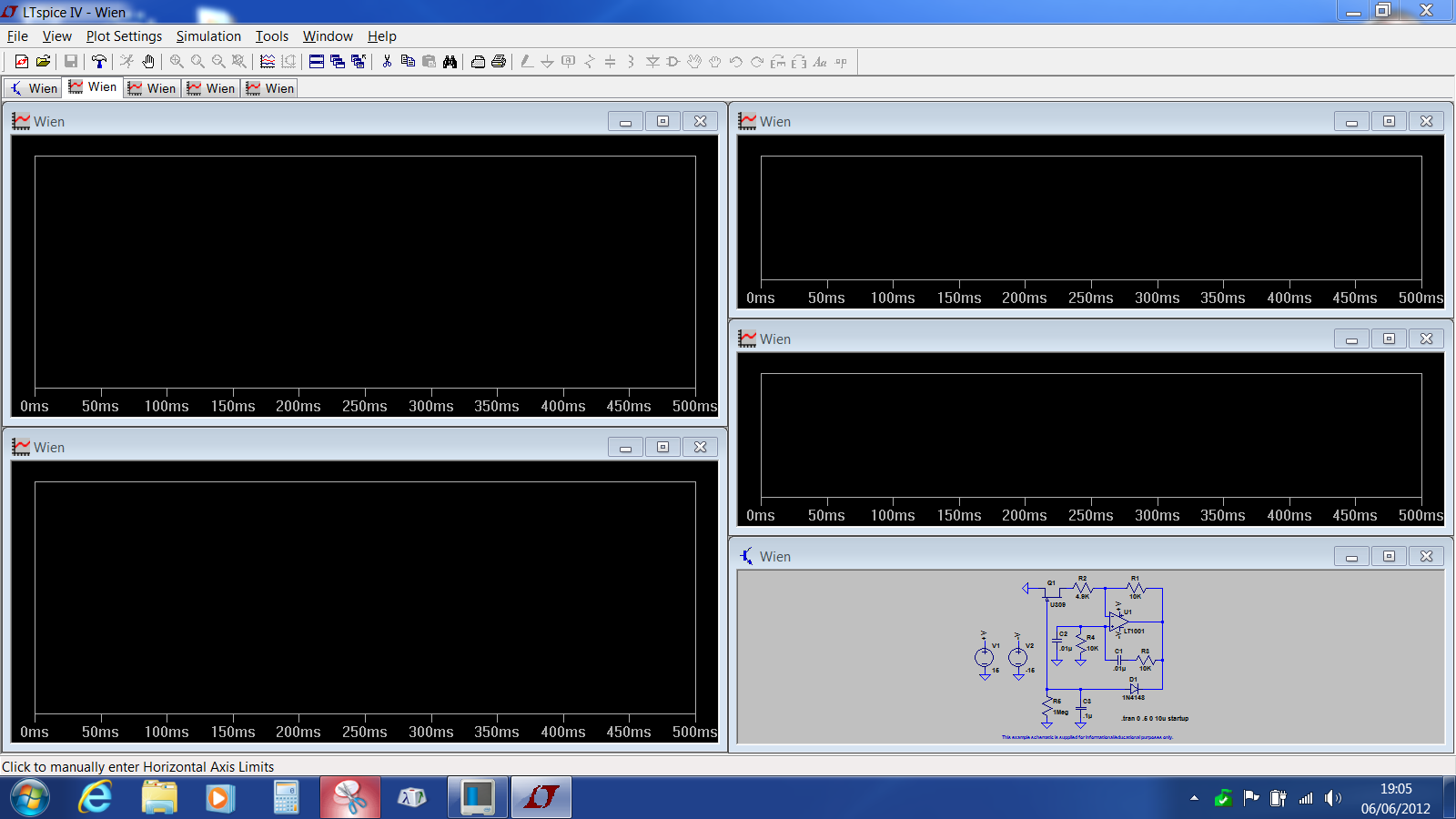Select the Diode tool
This screenshot has height=819, width=1456.
(652, 62)
